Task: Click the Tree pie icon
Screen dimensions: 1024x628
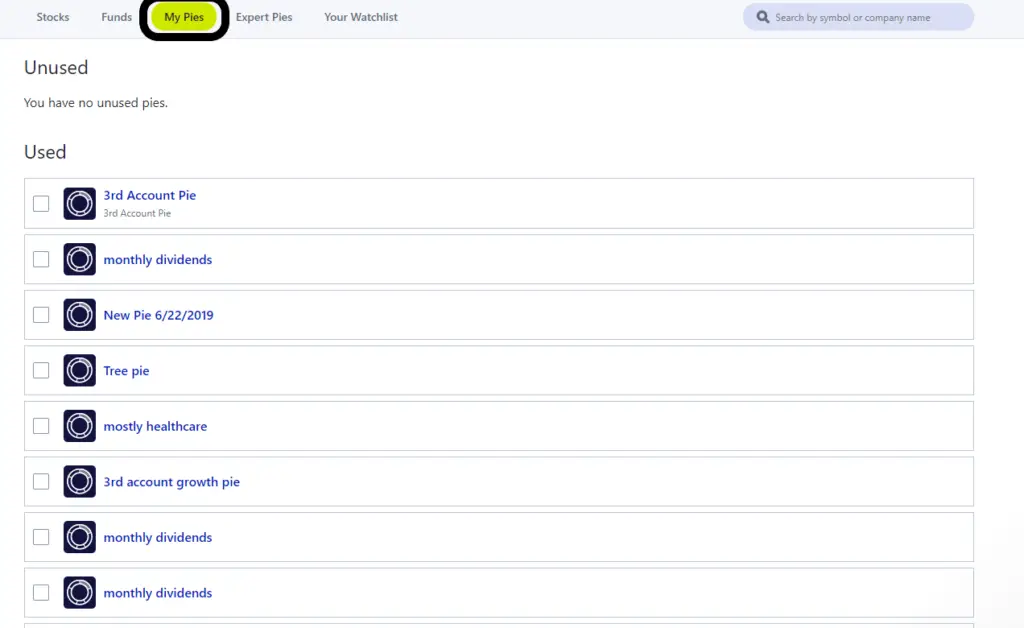Action: click(80, 370)
